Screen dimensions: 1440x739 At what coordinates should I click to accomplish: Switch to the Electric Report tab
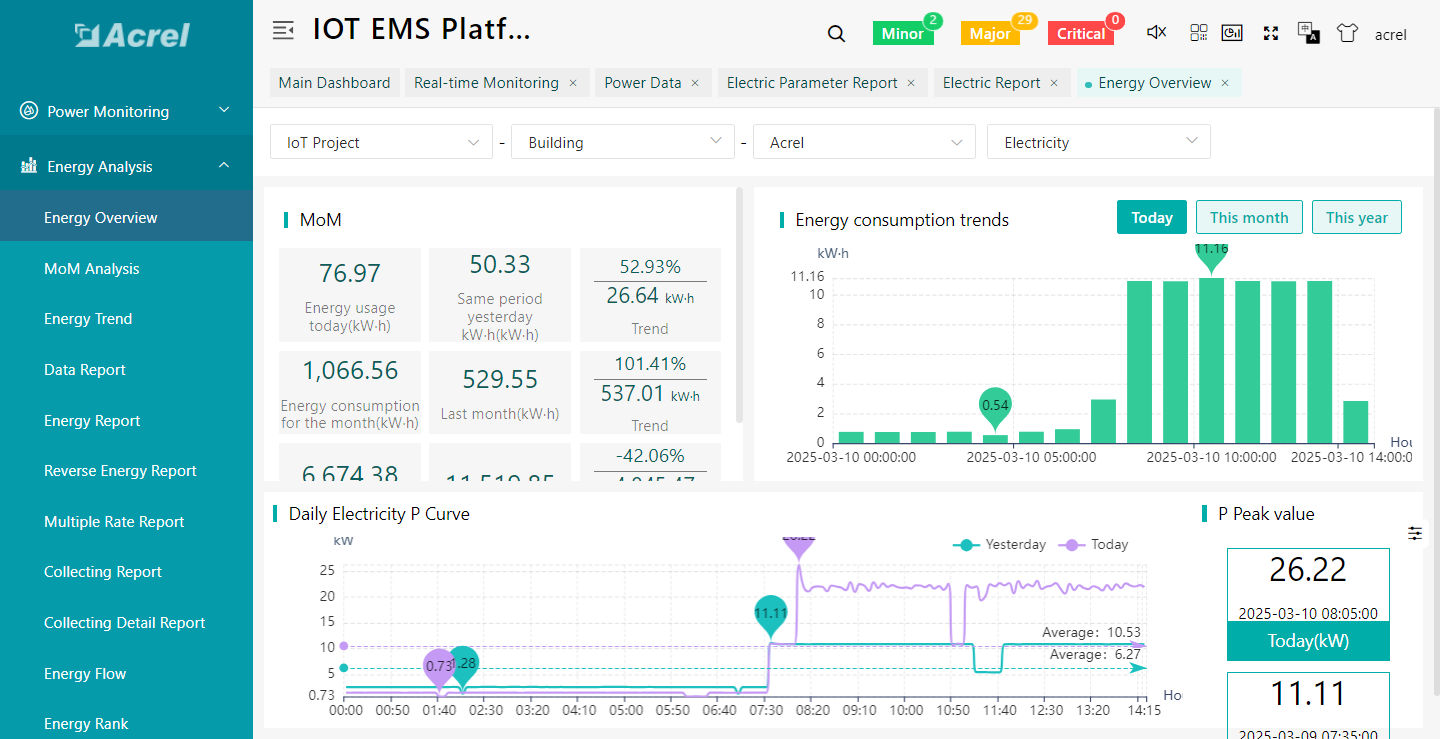992,83
